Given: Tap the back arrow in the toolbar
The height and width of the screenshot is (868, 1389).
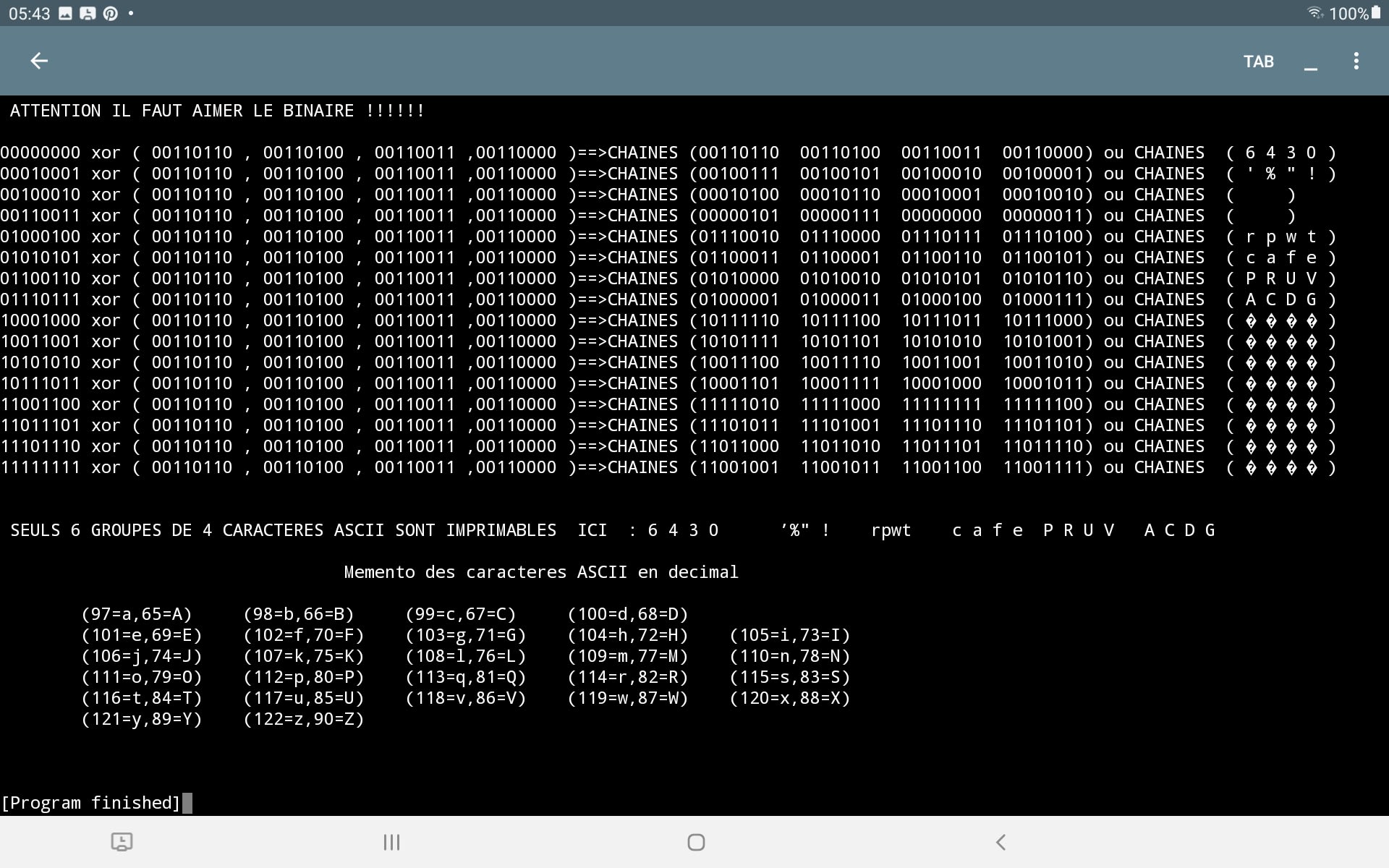Looking at the screenshot, I should pos(39,61).
